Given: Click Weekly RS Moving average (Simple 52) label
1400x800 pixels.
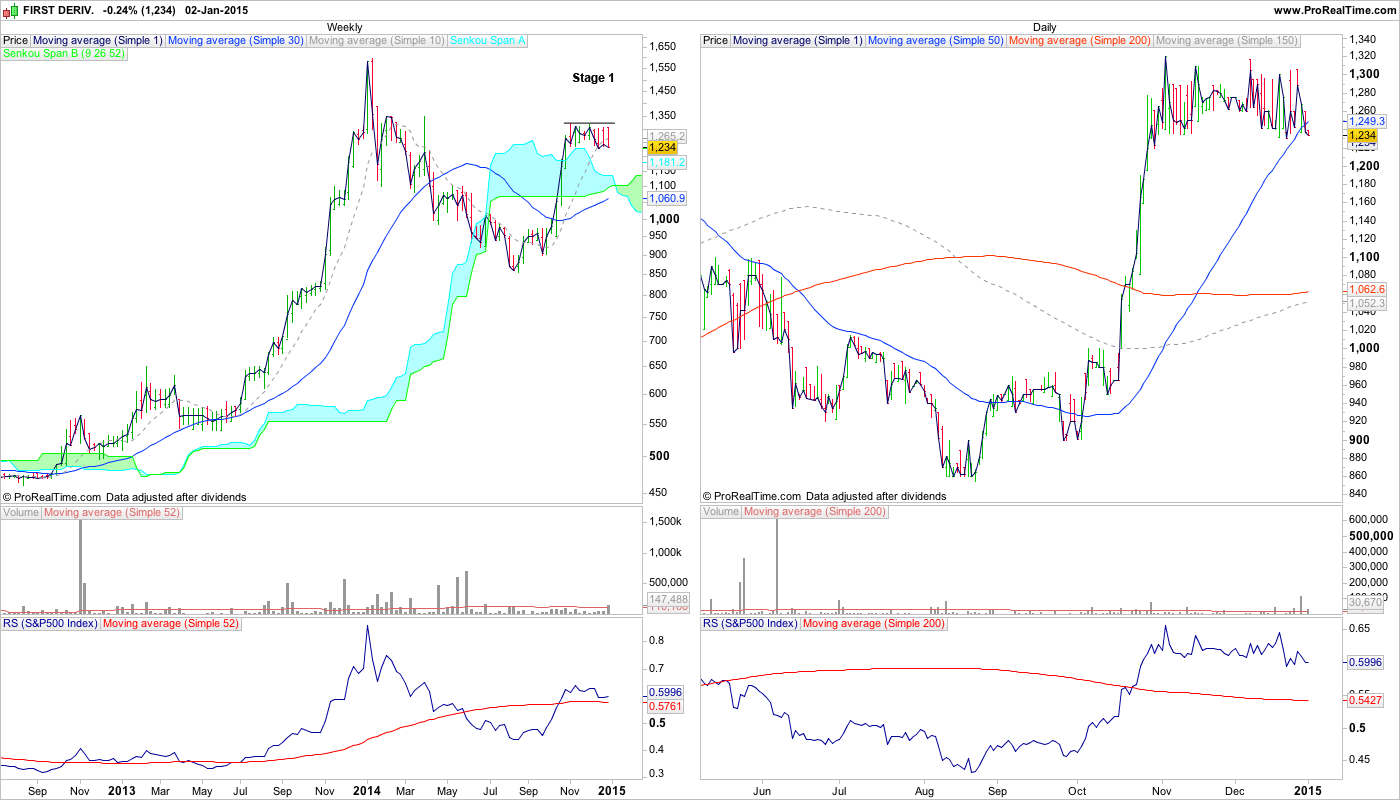Looking at the screenshot, I should click(171, 623).
